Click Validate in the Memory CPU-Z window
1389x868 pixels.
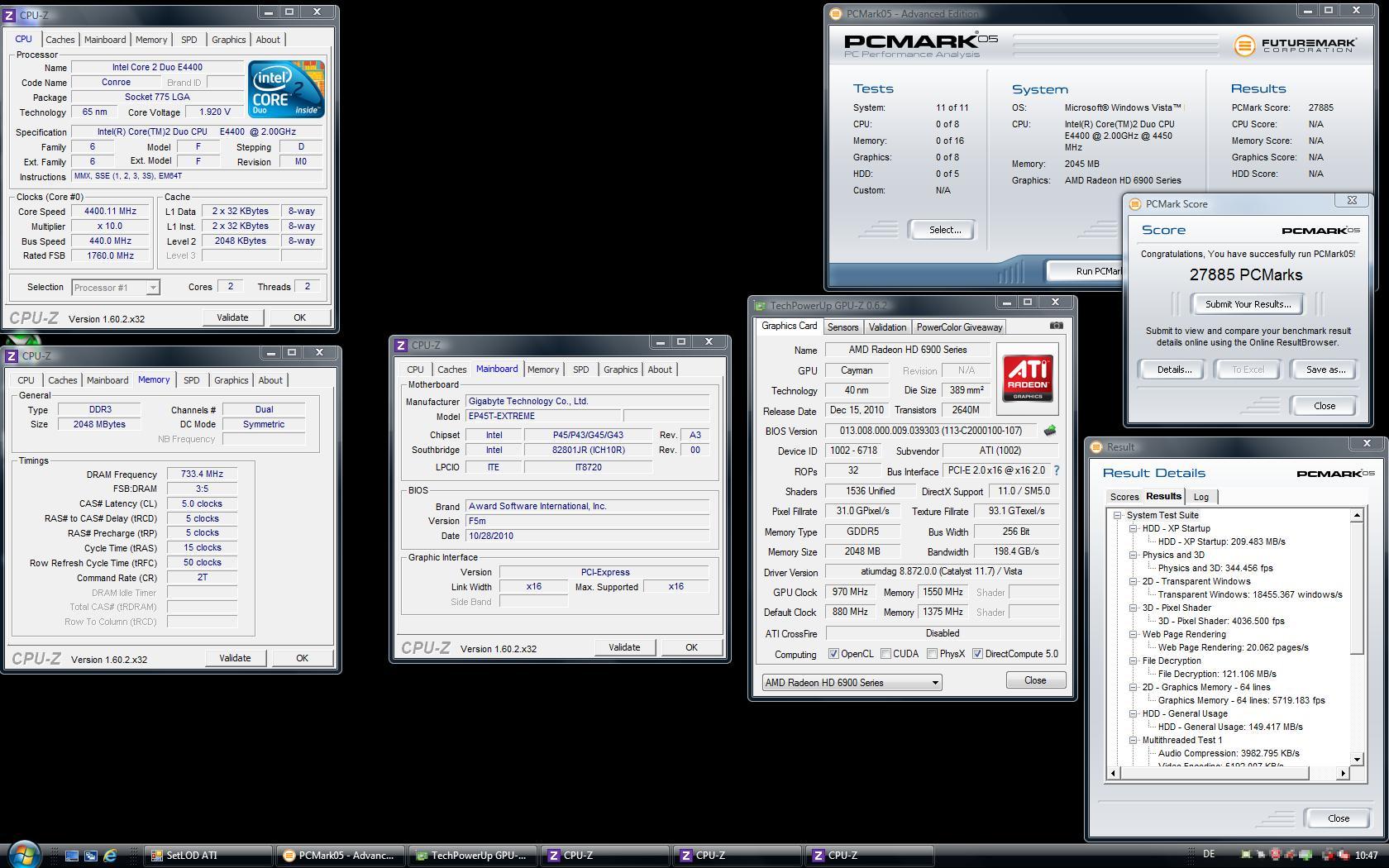click(x=235, y=658)
